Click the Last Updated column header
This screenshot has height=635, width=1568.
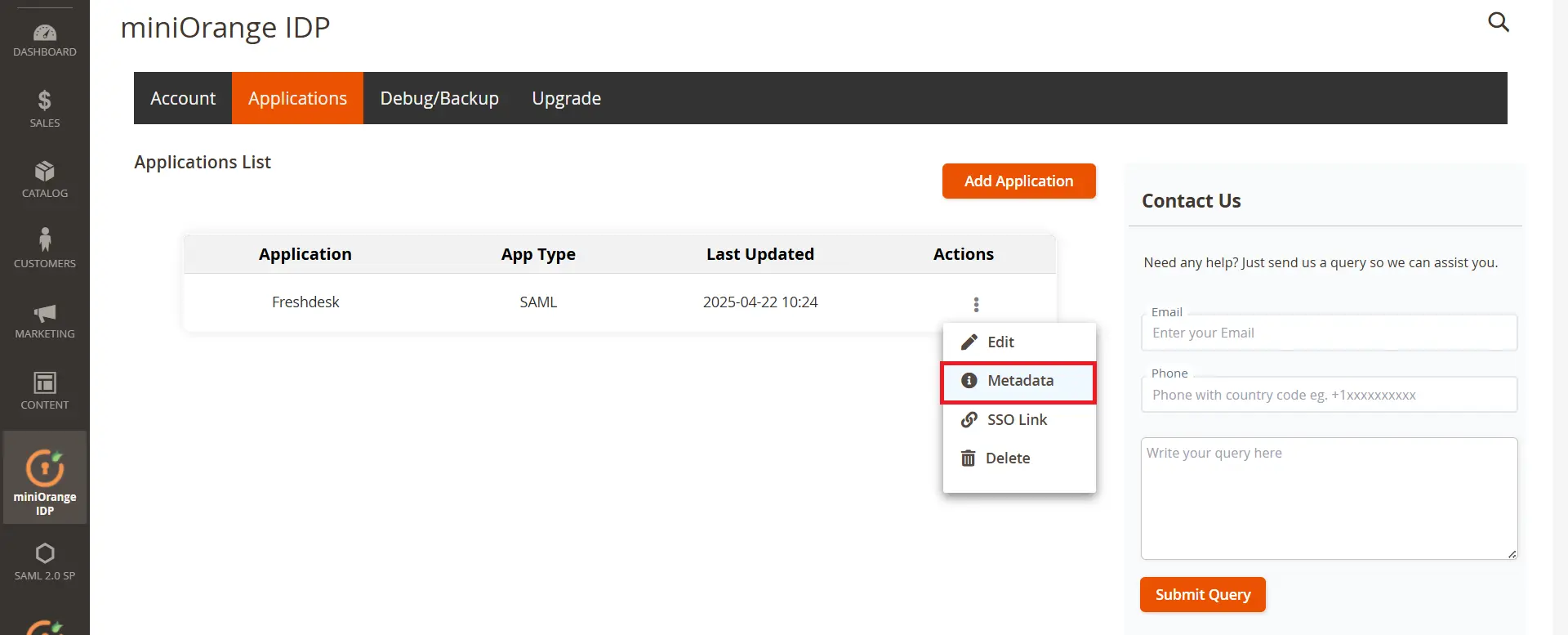coord(760,254)
